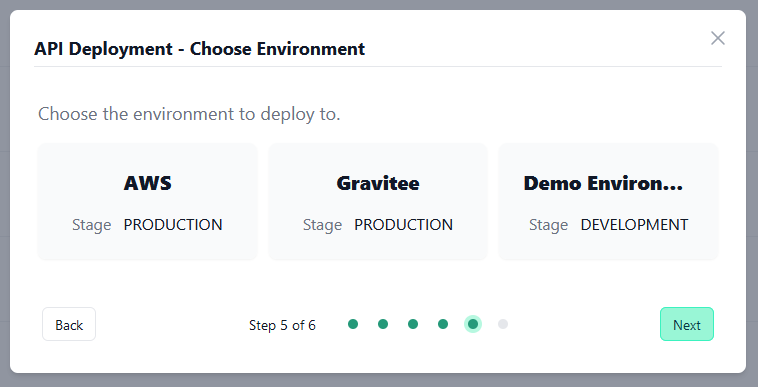Click the Stage label on AWS card

(92, 225)
